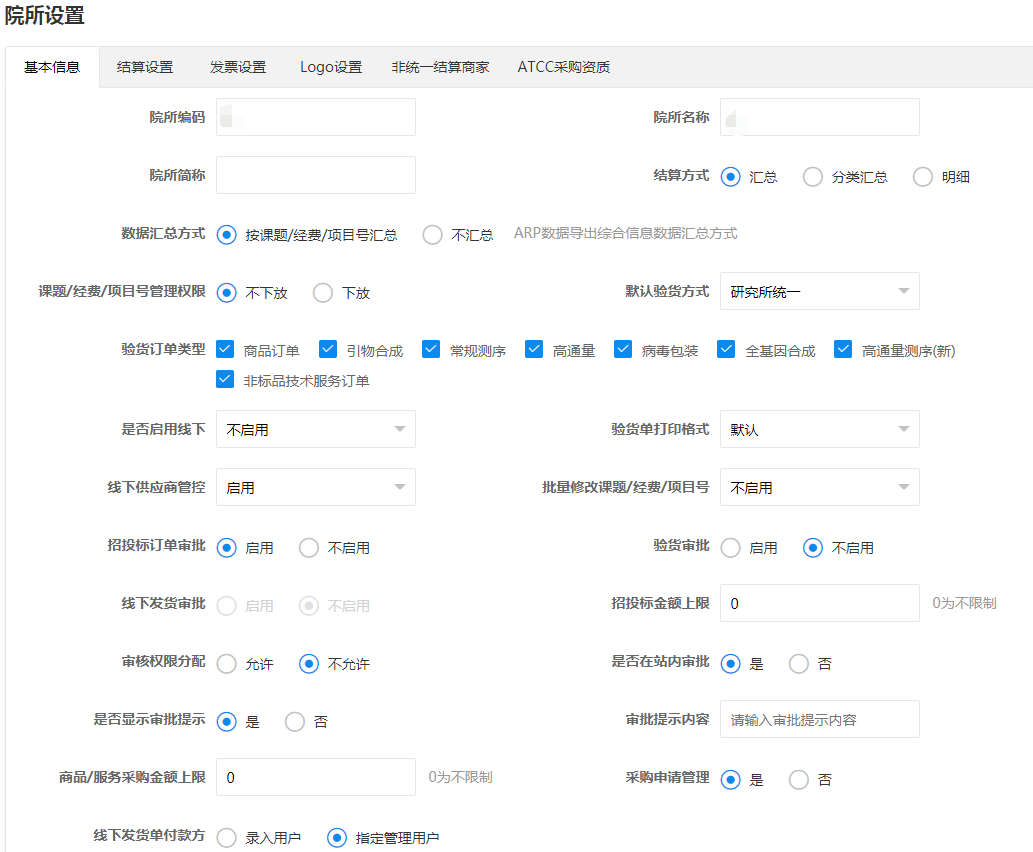Uncheck 非标品技术服务订单 checkbox
This screenshot has width=1033, height=852.
(225, 380)
